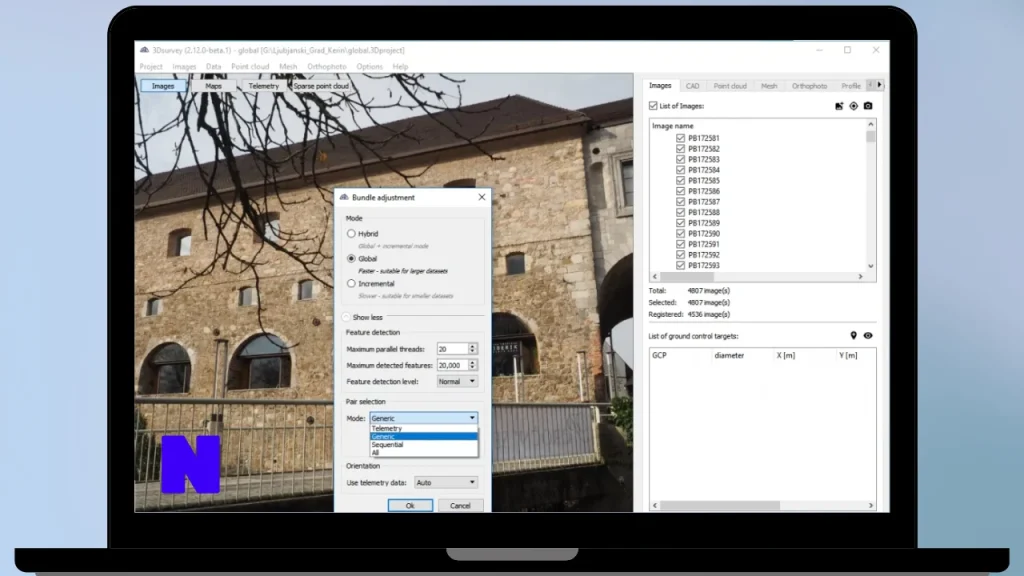Cancel the bundle adjustment dialog
Image resolution: width=1024 pixels, height=576 pixels.
[460, 505]
